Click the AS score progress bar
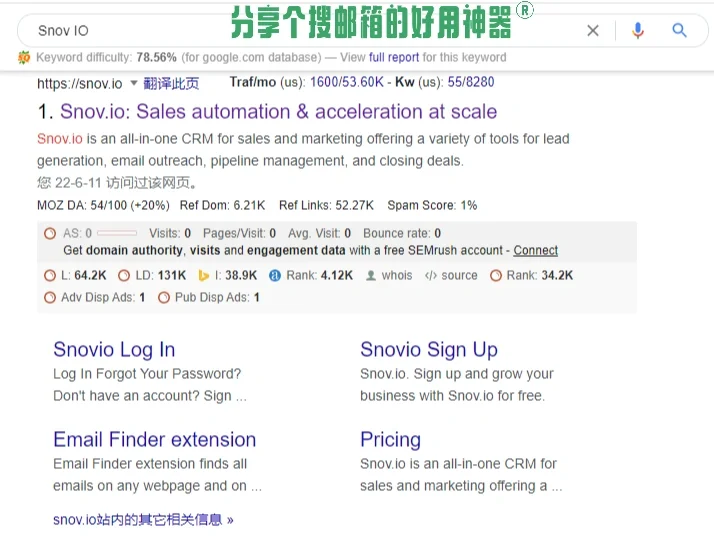 tap(117, 233)
